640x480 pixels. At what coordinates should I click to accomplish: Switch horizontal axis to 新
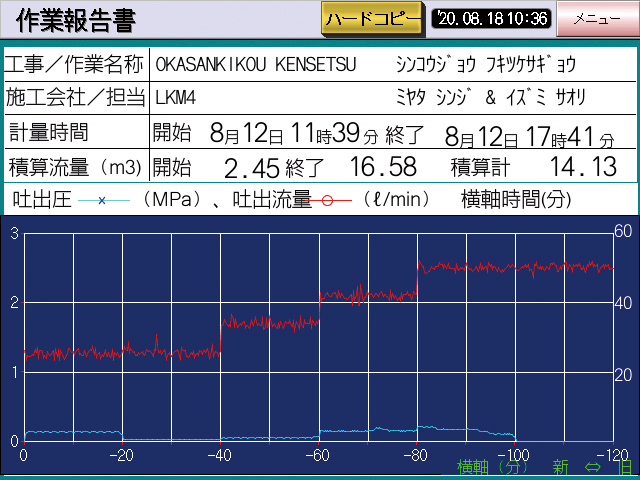click(x=560, y=467)
